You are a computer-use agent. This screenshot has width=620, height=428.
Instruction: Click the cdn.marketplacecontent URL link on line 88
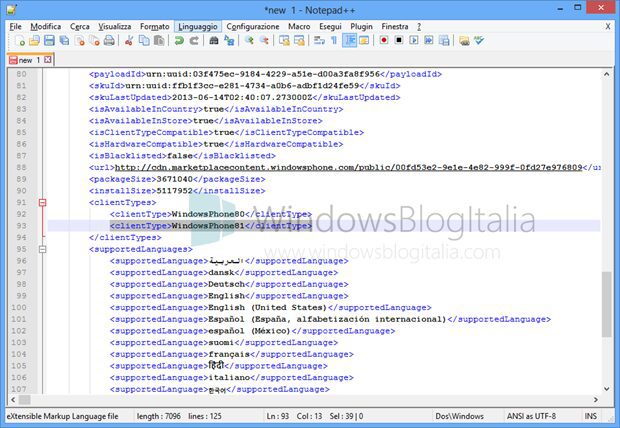(348, 167)
